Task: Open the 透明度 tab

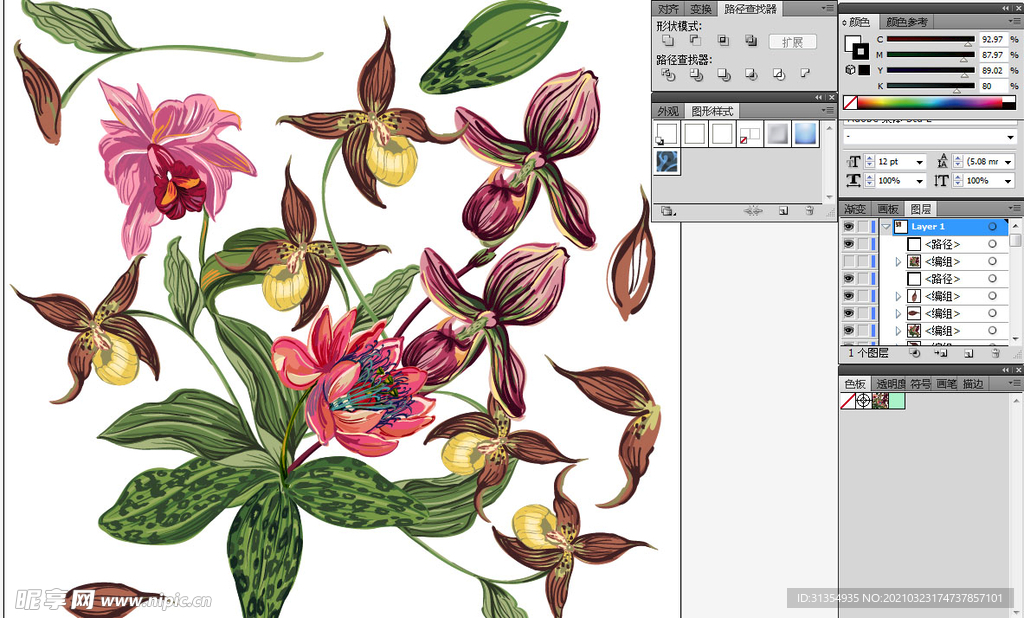Action: (891, 384)
